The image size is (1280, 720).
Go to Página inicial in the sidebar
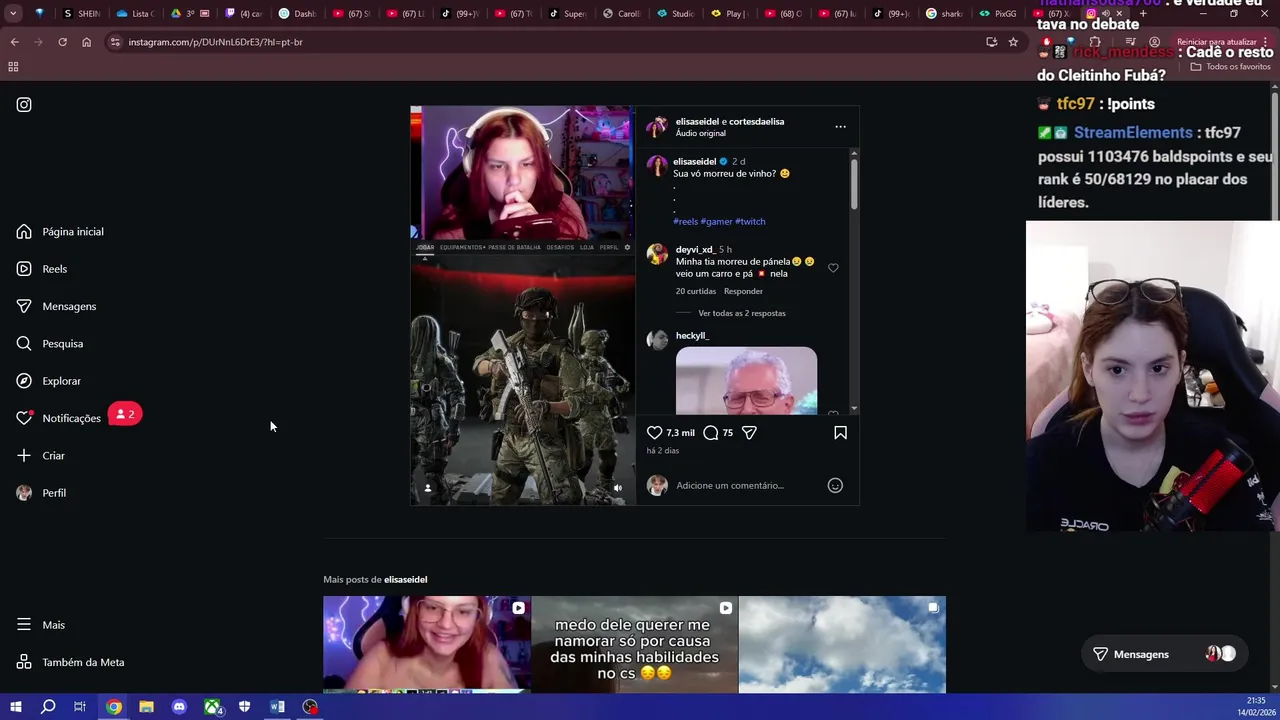[60, 231]
